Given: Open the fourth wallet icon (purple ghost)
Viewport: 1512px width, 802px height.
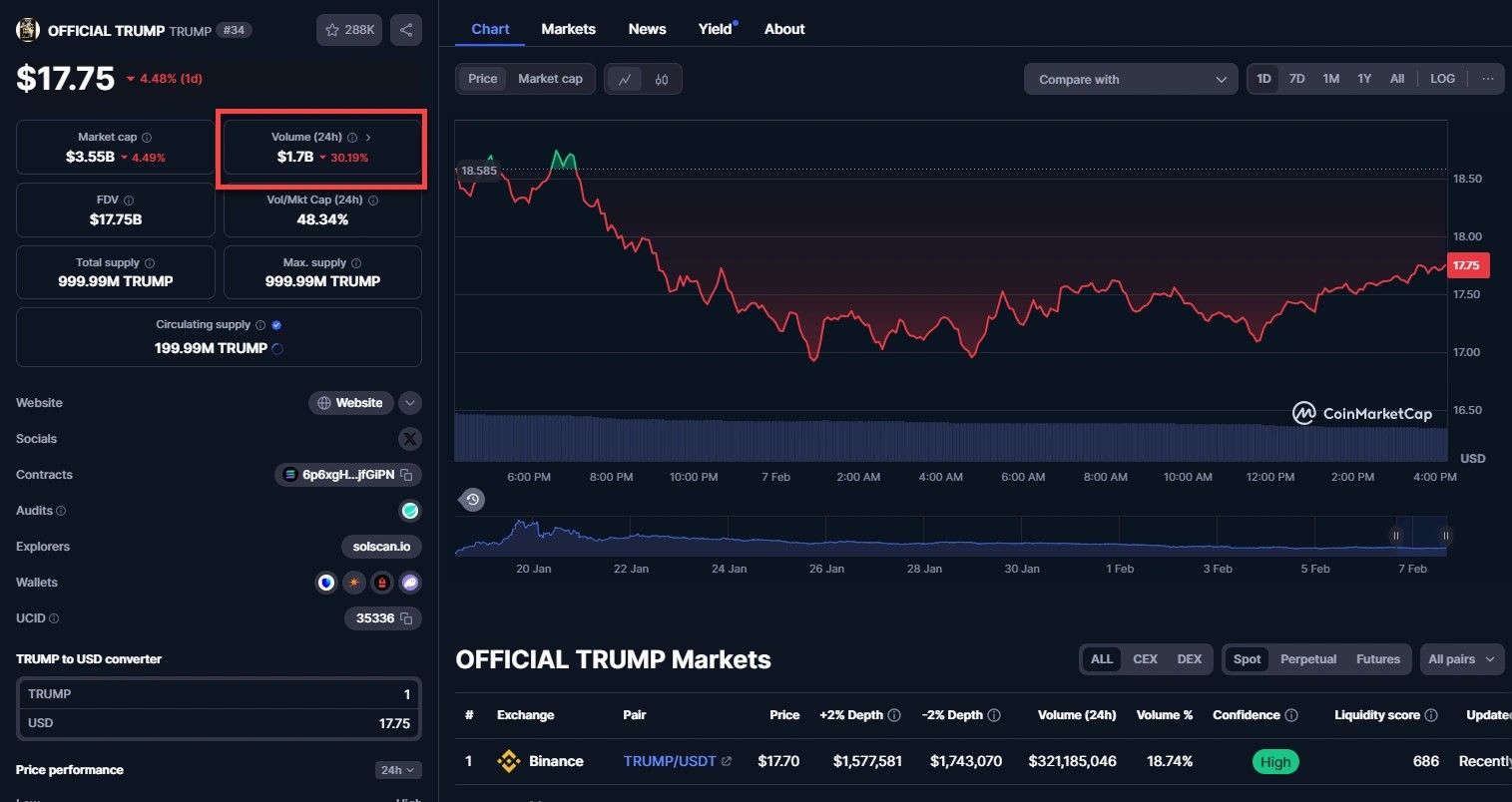Looking at the screenshot, I should pyautogui.click(x=410, y=583).
